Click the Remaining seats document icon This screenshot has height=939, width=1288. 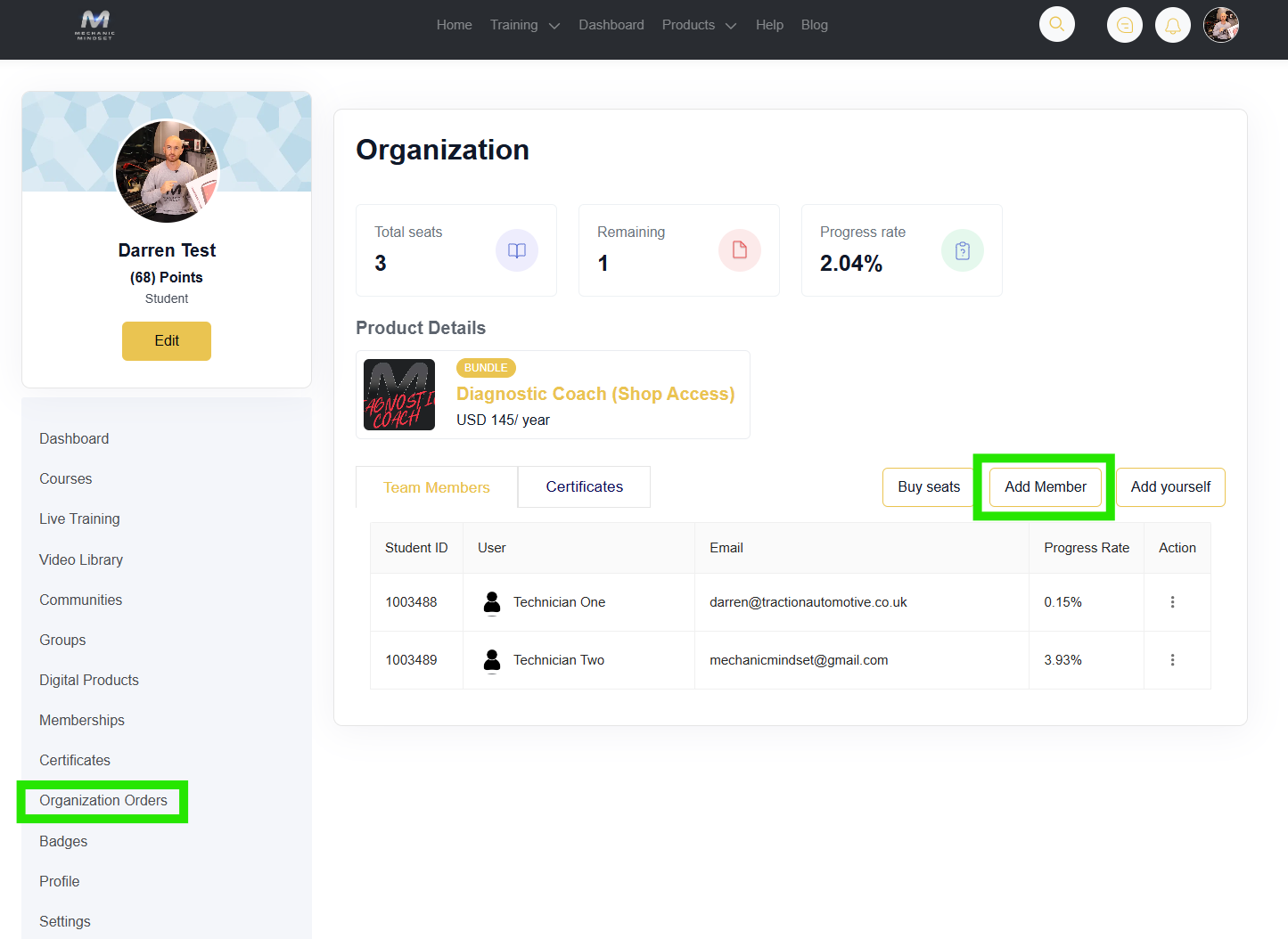(739, 250)
